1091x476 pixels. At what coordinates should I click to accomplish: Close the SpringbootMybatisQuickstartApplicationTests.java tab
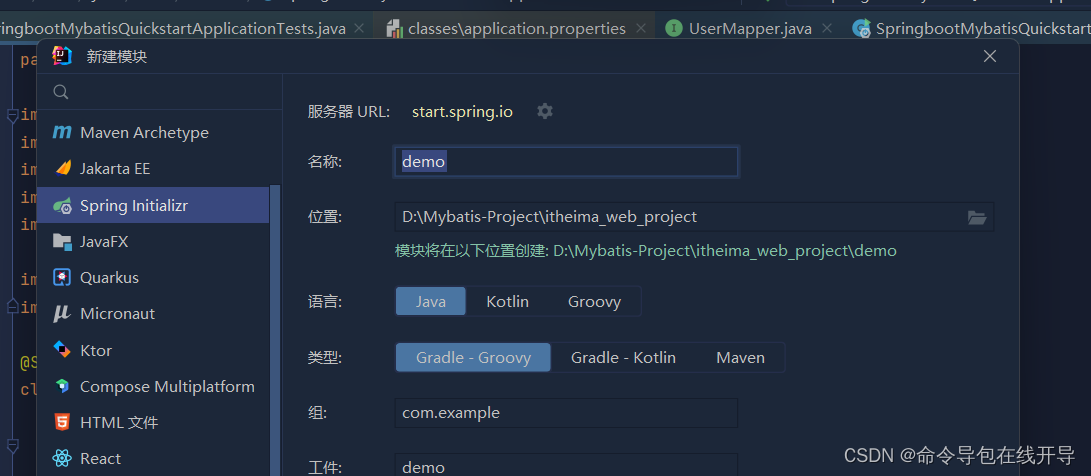click(359, 29)
